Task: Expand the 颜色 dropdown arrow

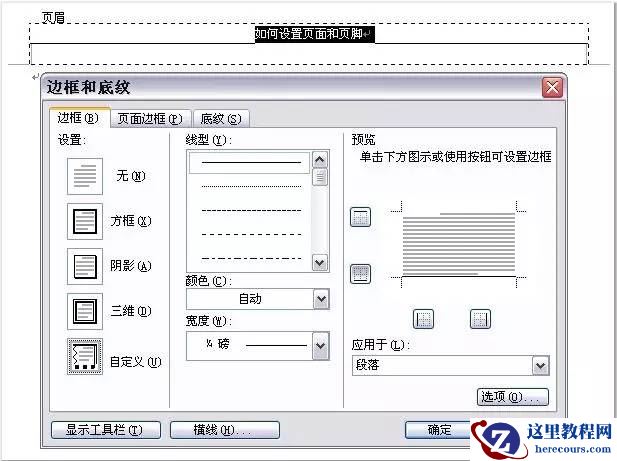Action: (x=321, y=299)
